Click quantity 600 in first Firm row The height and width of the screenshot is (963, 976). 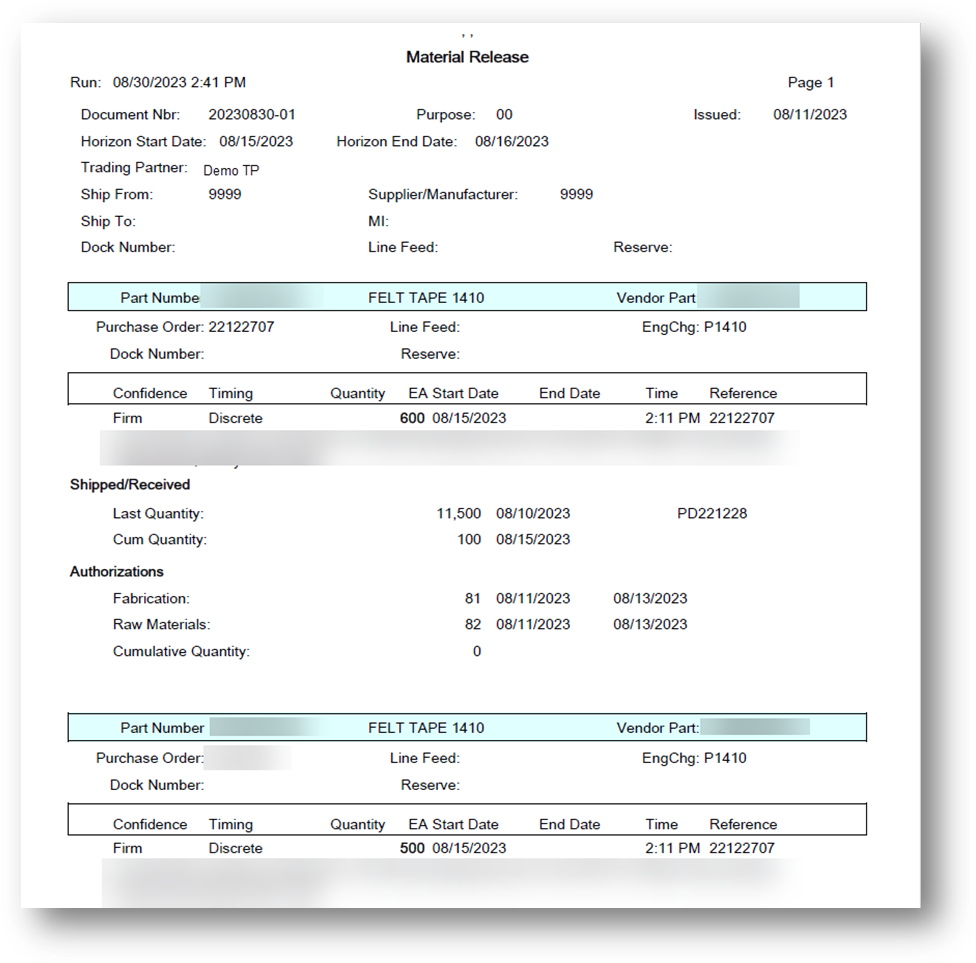pos(412,418)
